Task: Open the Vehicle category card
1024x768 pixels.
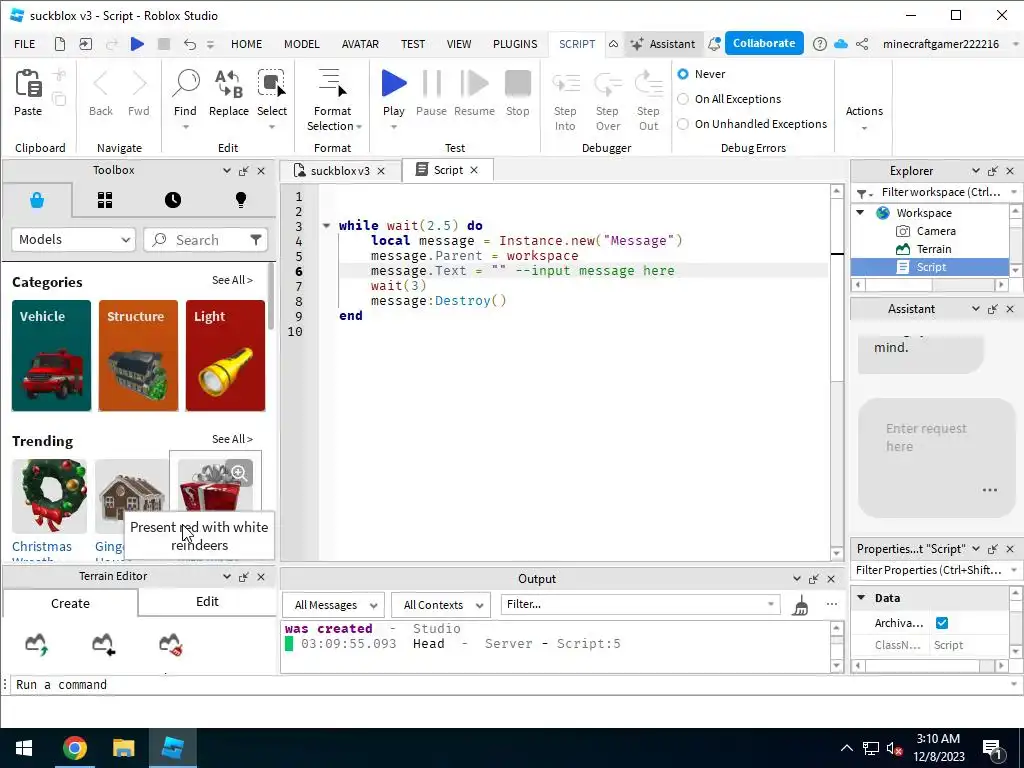Action: (52, 356)
